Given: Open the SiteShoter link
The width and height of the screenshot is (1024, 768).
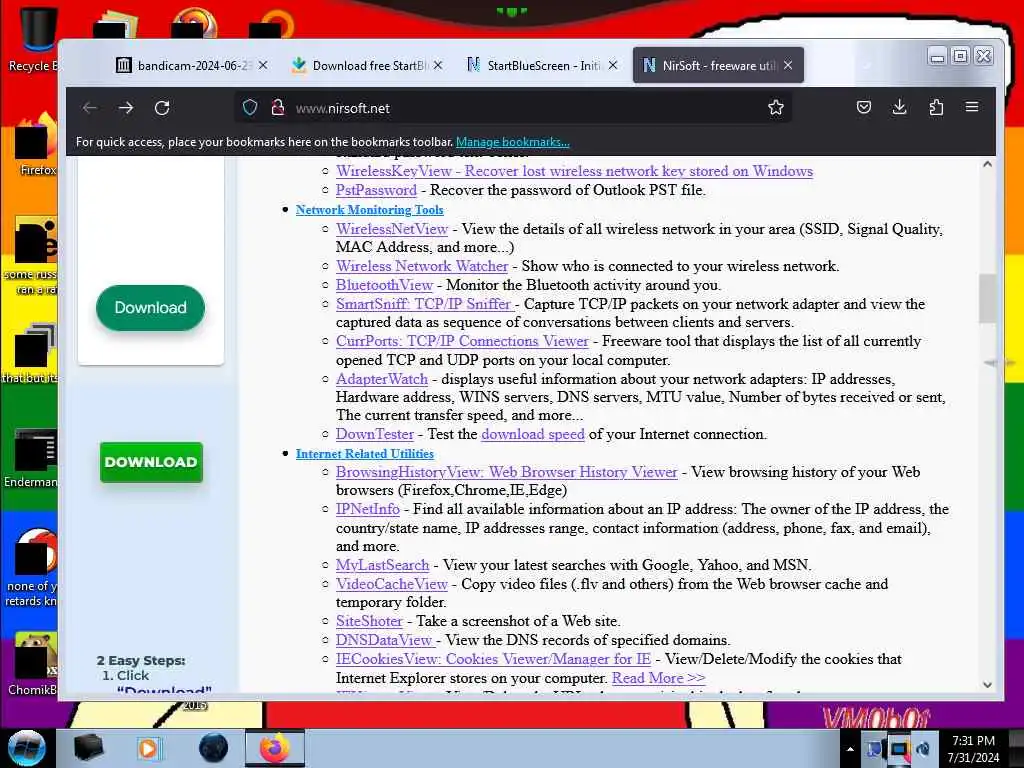Looking at the screenshot, I should point(369,622).
